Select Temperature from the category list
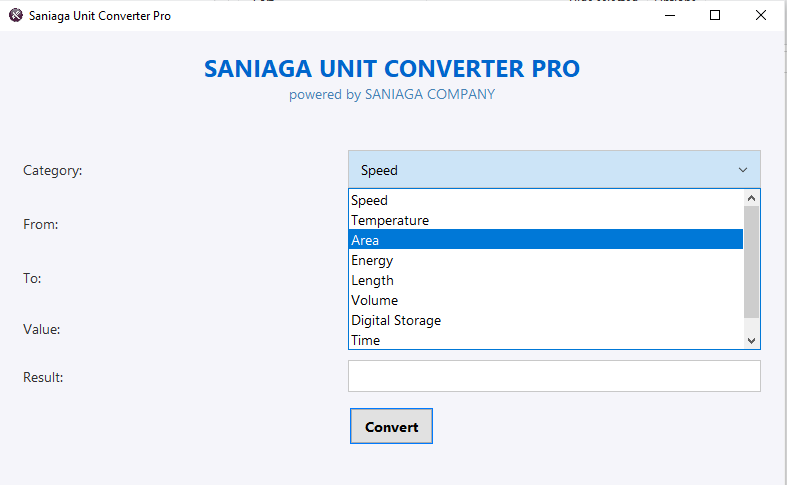This screenshot has height=485, width=787. pyautogui.click(x=546, y=220)
